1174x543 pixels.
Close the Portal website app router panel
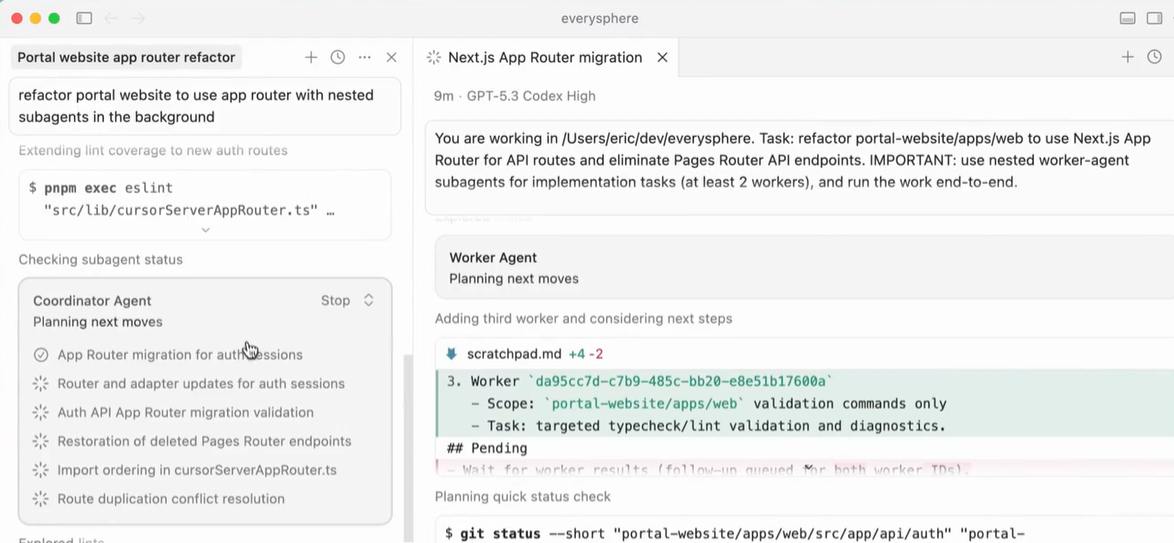pos(392,57)
